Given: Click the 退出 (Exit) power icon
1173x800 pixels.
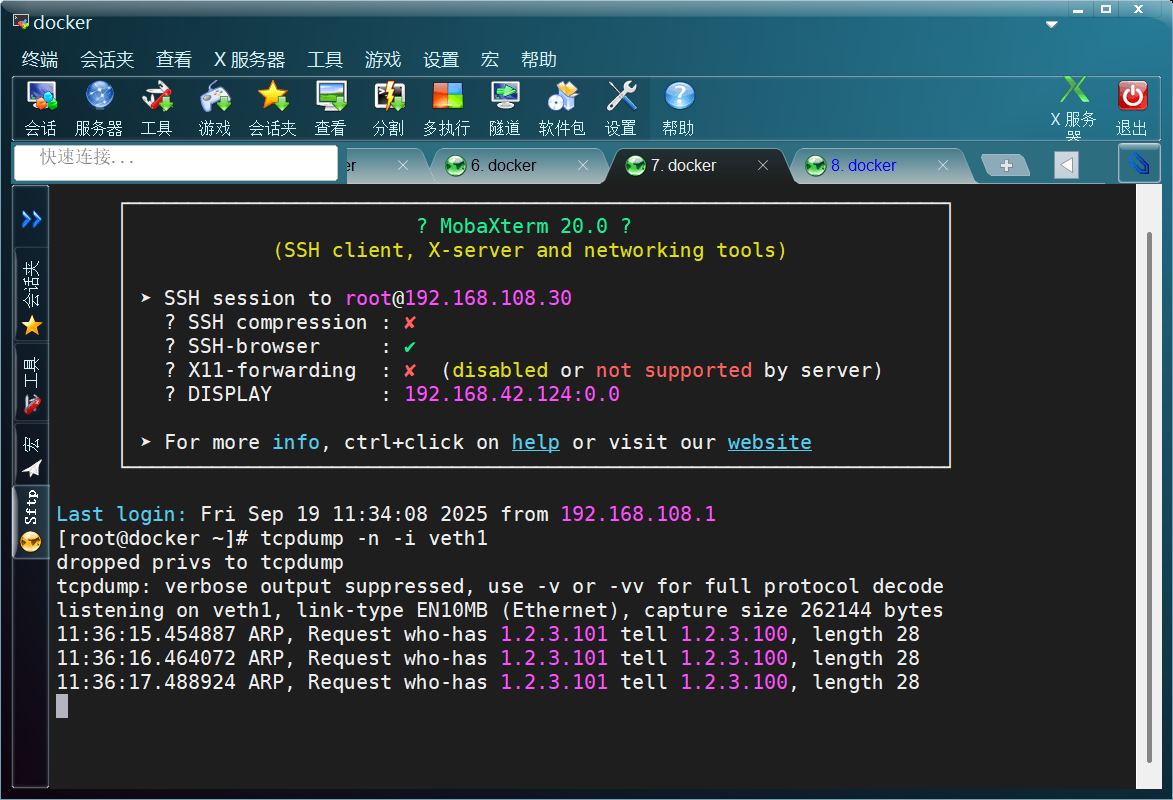Looking at the screenshot, I should point(1132,109).
